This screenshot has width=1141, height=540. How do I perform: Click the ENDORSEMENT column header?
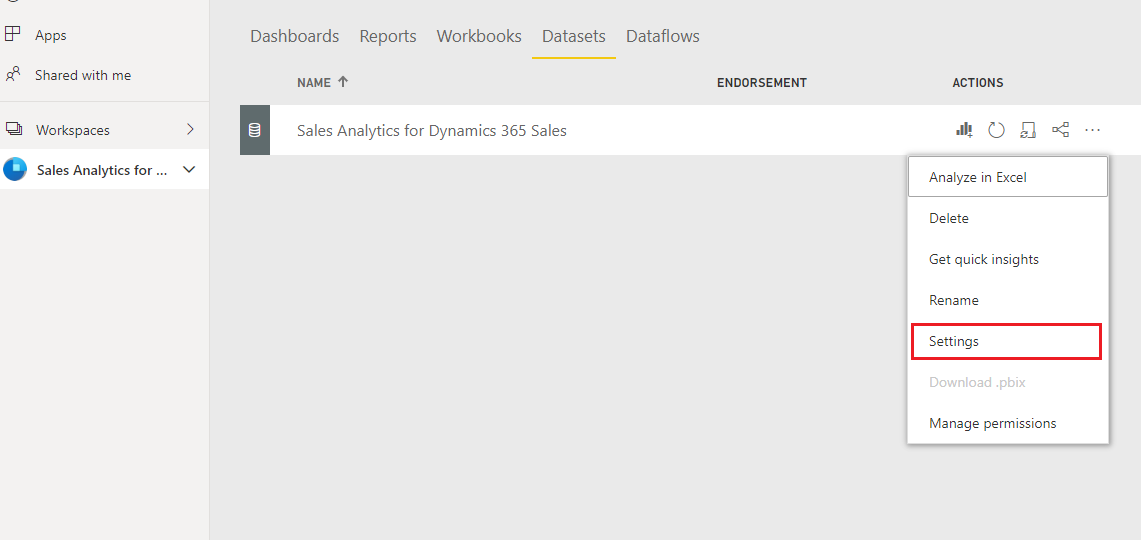[x=762, y=83]
